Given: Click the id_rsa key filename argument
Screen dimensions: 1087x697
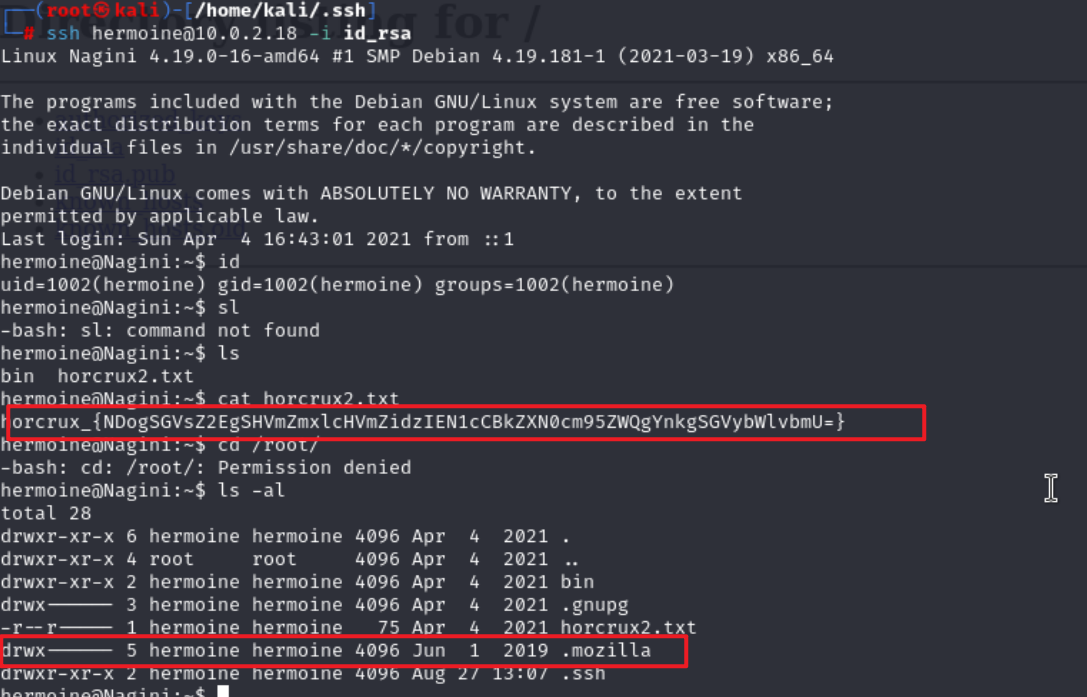Looking at the screenshot, I should 377,33.
